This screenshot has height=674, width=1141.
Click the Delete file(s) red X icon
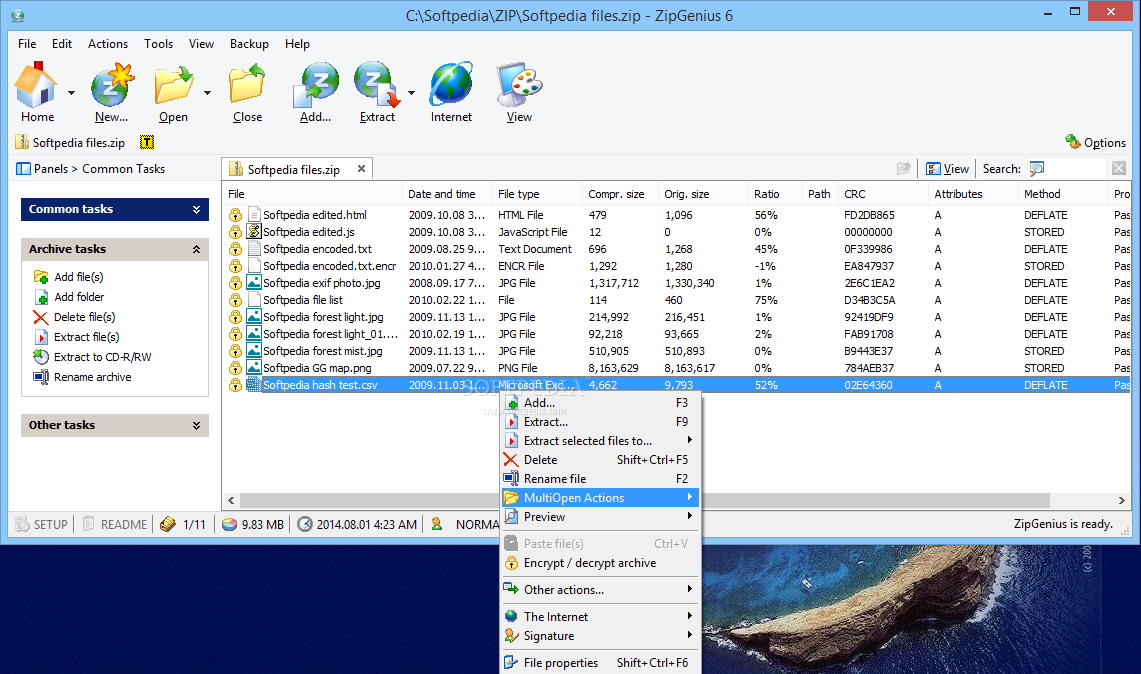(41, 317)
